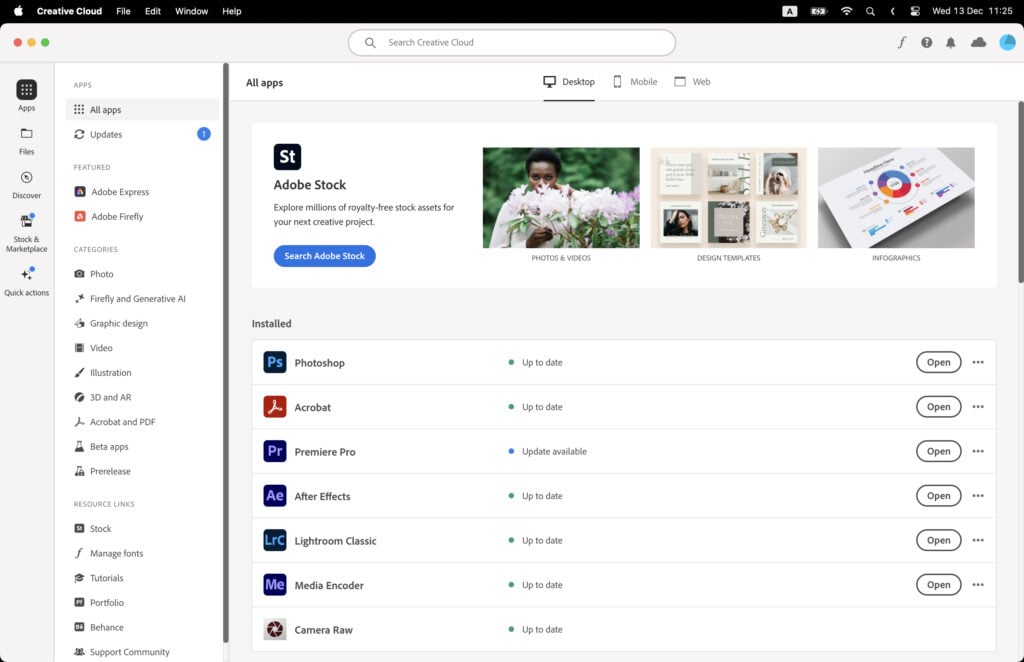Open options menu for After Effects

[978, 495]
